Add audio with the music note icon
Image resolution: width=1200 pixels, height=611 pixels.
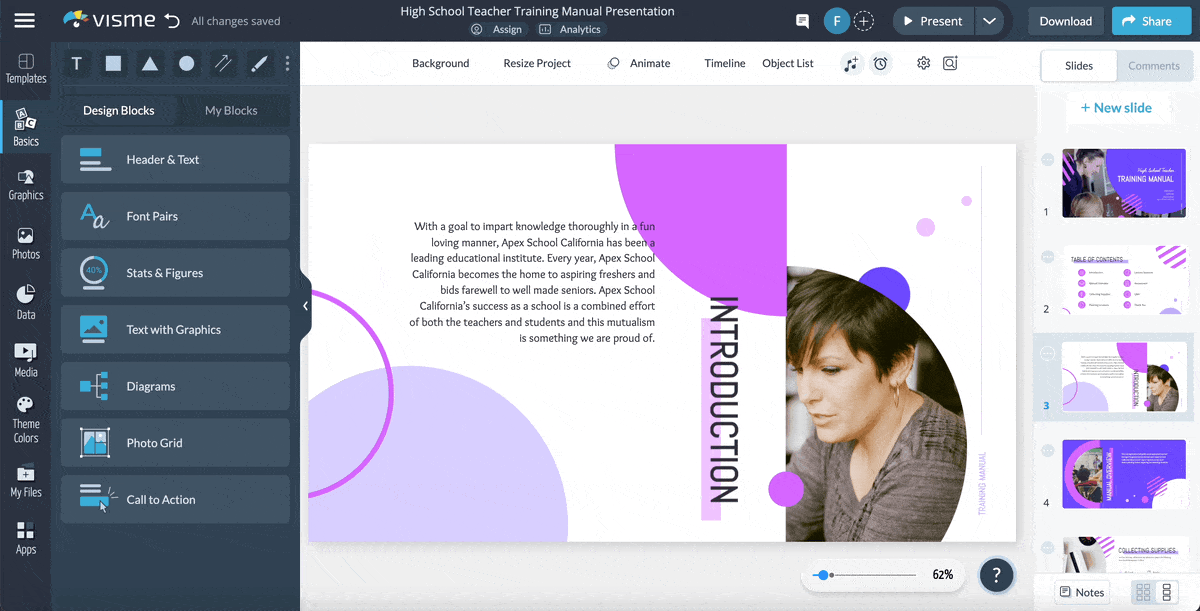coord(851,63)
